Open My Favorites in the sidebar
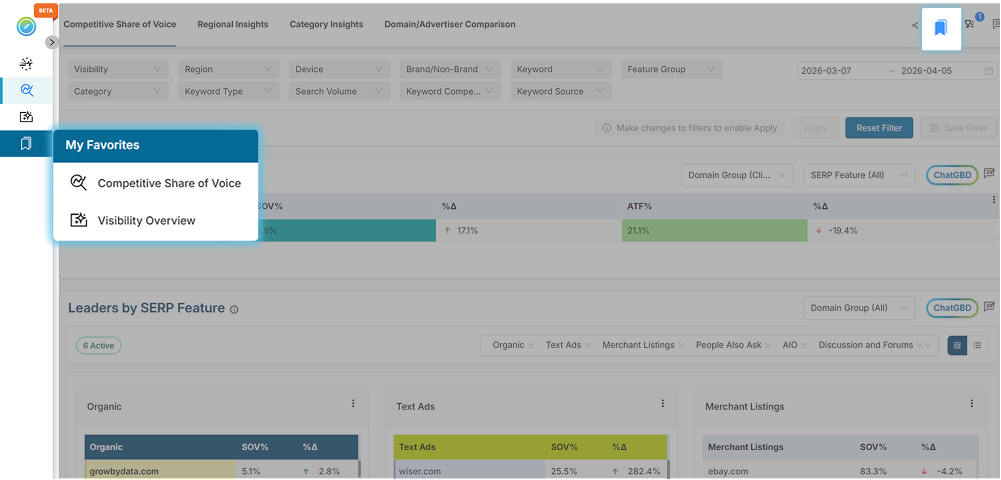 [x=26, y=144]
